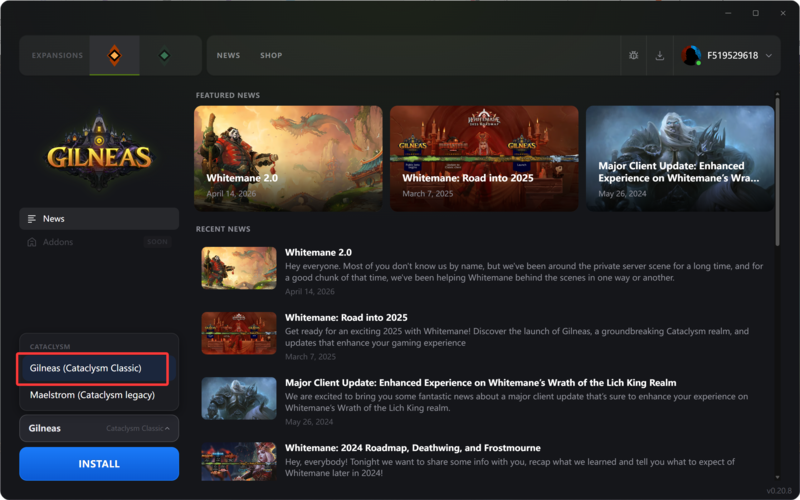Click the FEATURED NEWS heading
This screenshot has width=800, height=500.
[228, 95]
